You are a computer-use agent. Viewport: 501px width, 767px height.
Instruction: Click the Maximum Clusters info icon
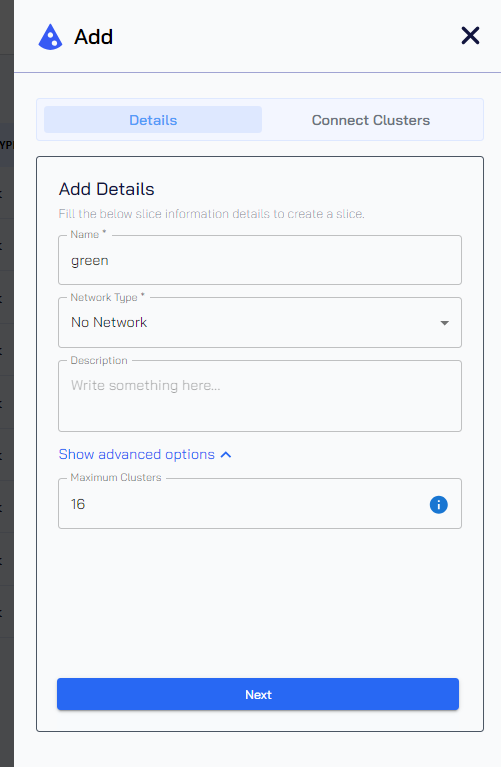tap(438, 504)
